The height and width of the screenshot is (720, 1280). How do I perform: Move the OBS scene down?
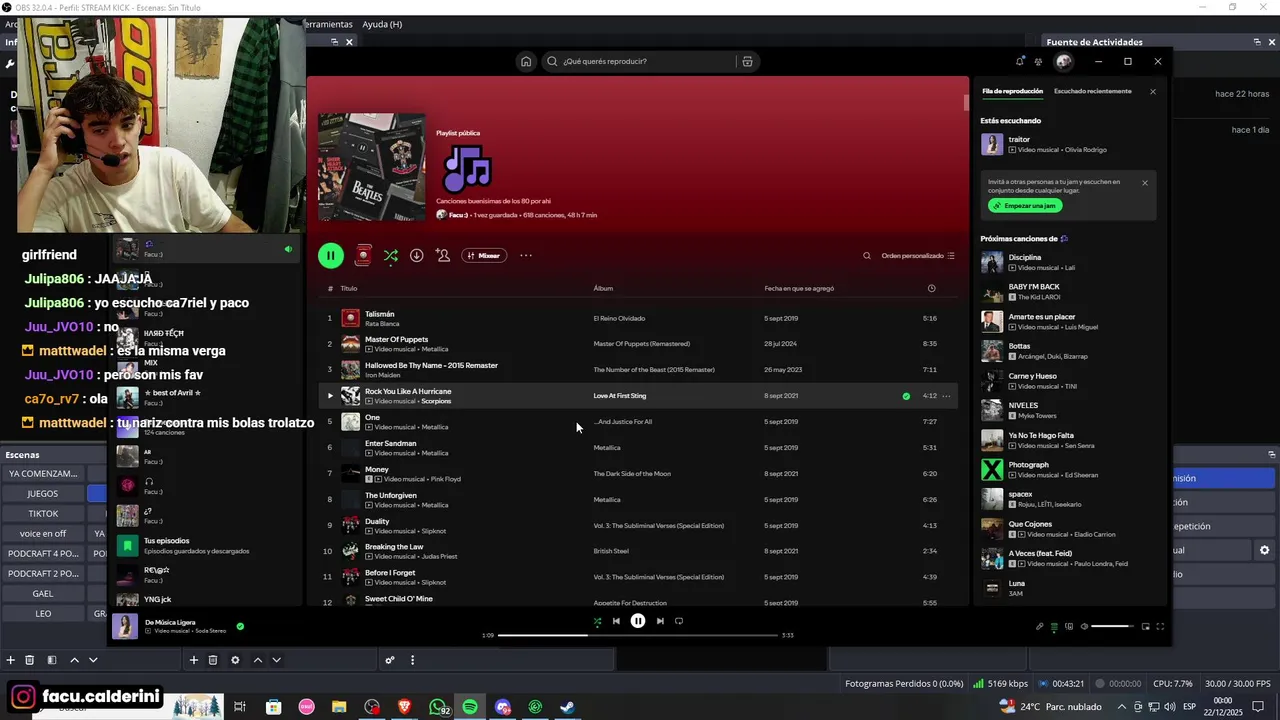pyautogui.click(x=93, y=660)
